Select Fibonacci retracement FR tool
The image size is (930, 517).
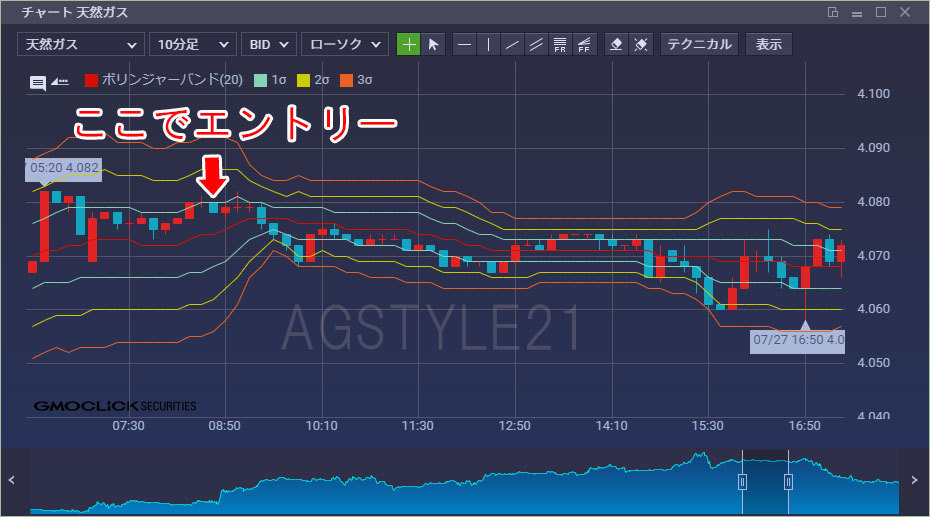click(x=561, y=45)
